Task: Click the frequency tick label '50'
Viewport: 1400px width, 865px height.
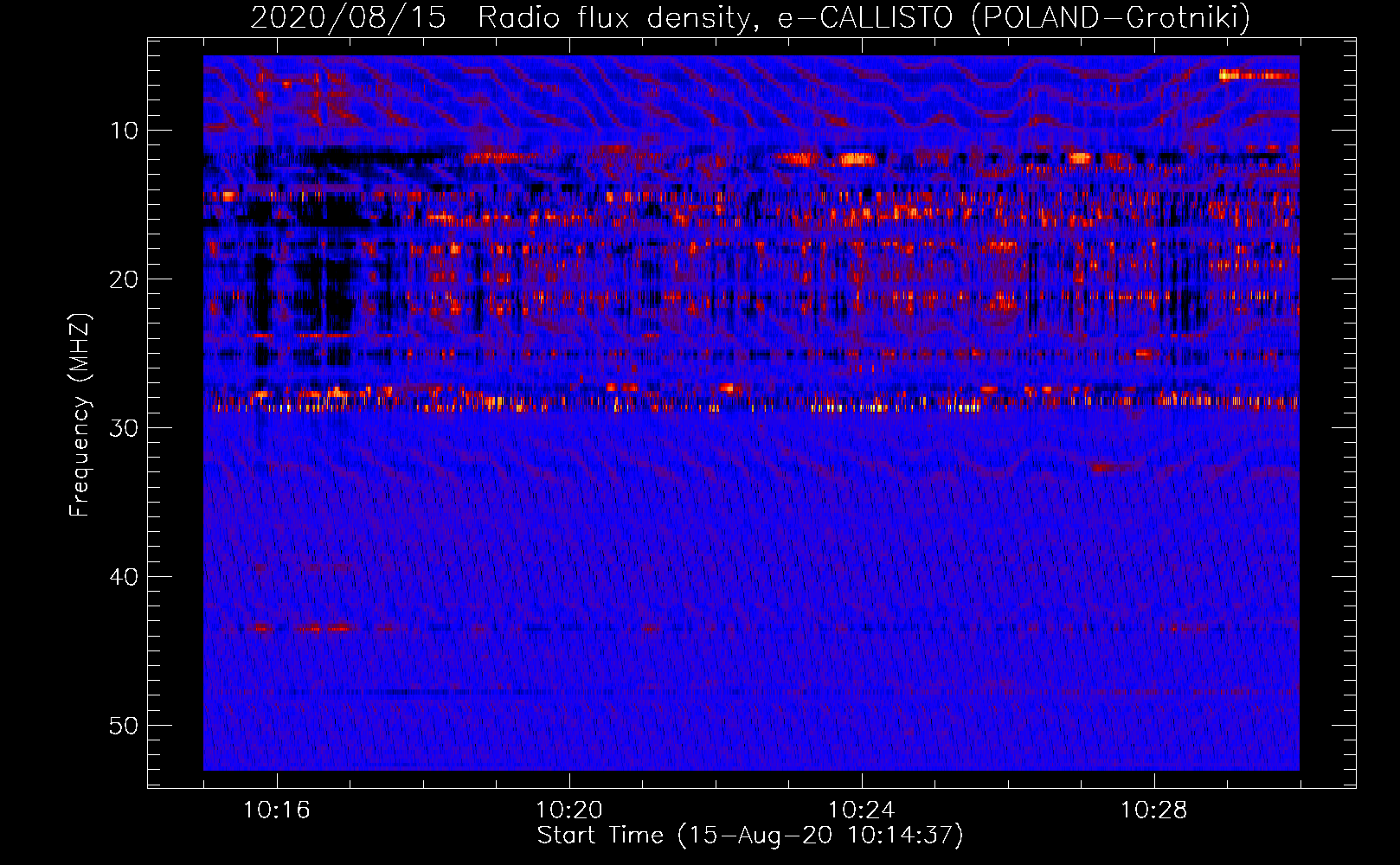Action: [124, 726]
